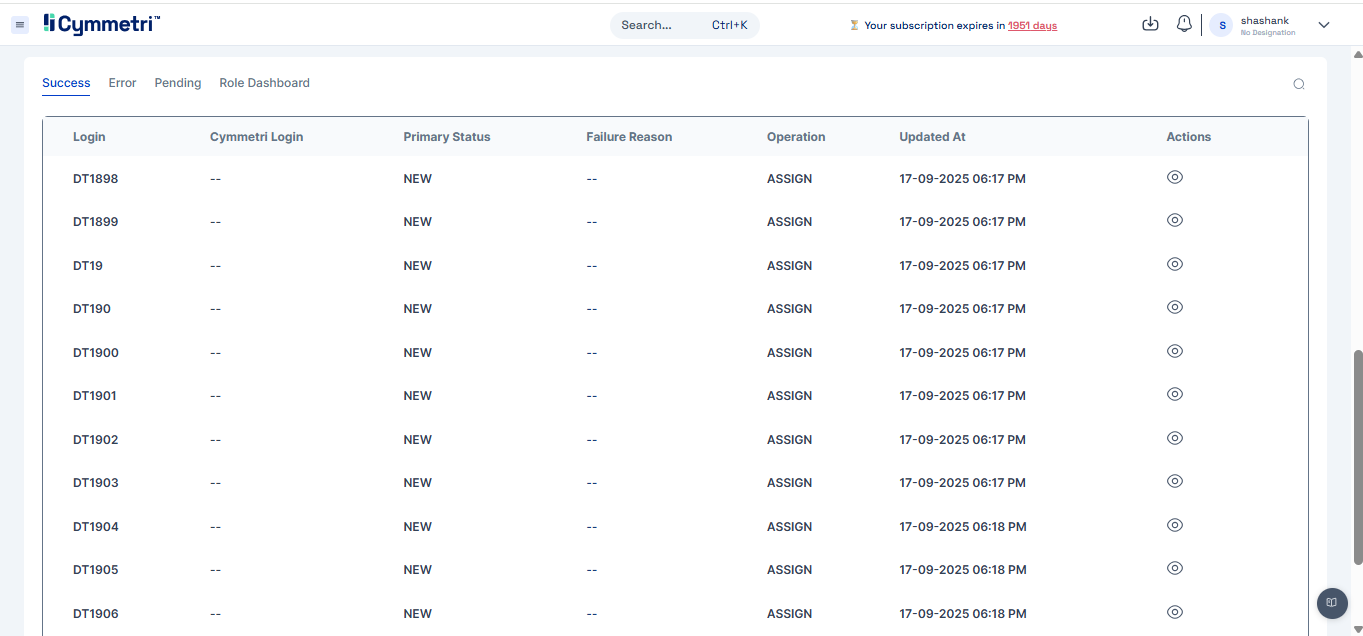View details for DT190 row
Viewport: 1363px width, 636px height.
point(1175,307)
